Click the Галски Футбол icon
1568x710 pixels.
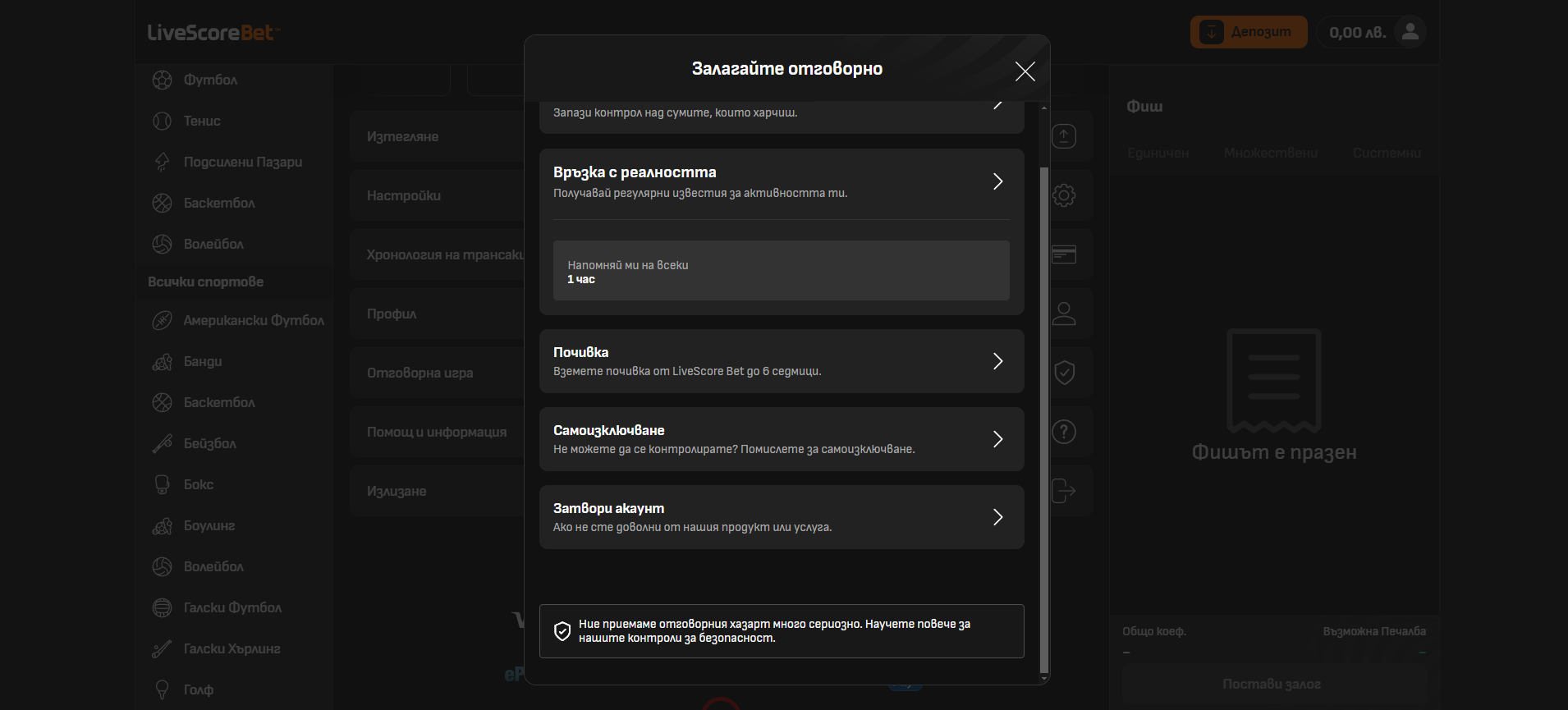click(x=163, y=607)
